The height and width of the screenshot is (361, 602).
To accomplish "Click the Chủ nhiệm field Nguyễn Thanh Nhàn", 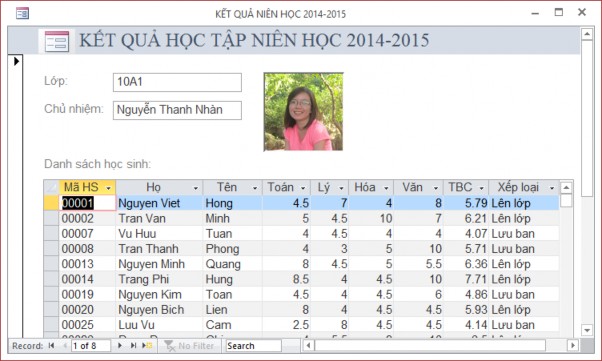I will coord(177,110).
